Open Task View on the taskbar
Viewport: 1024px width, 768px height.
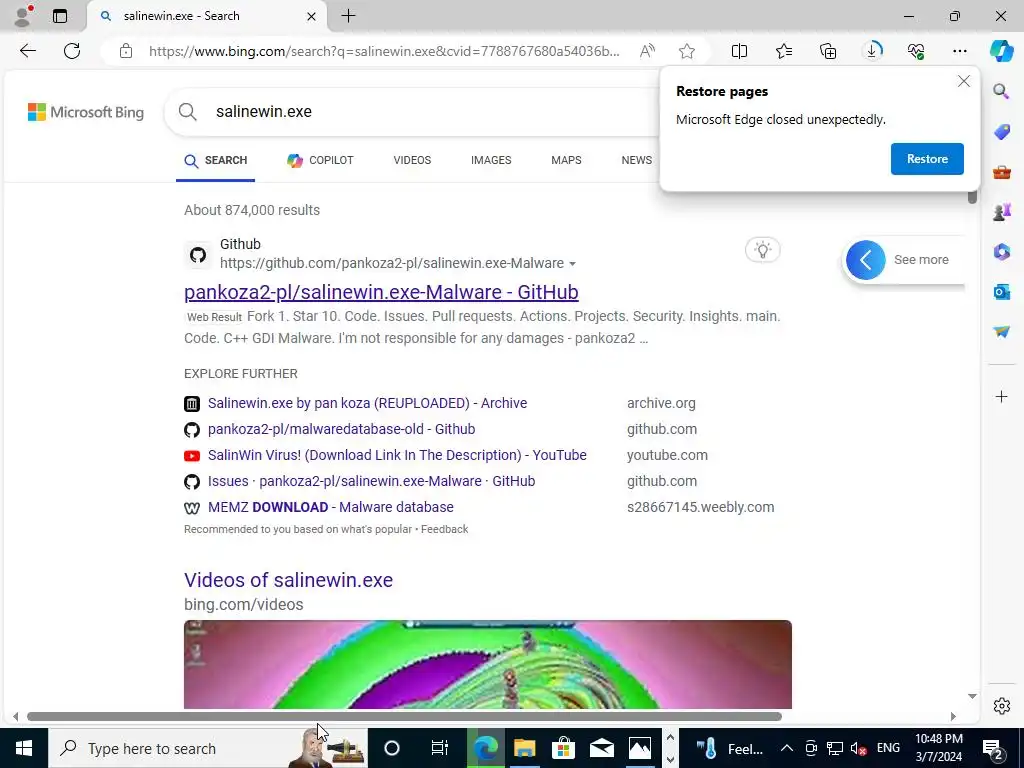[440, 748]
